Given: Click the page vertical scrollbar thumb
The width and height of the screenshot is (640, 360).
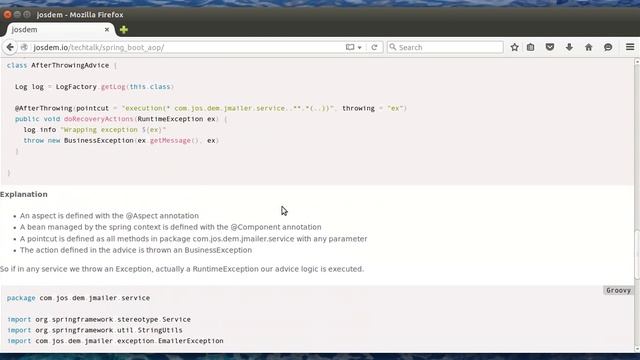Looking at the screenshot, I should [x=637, y=255].
